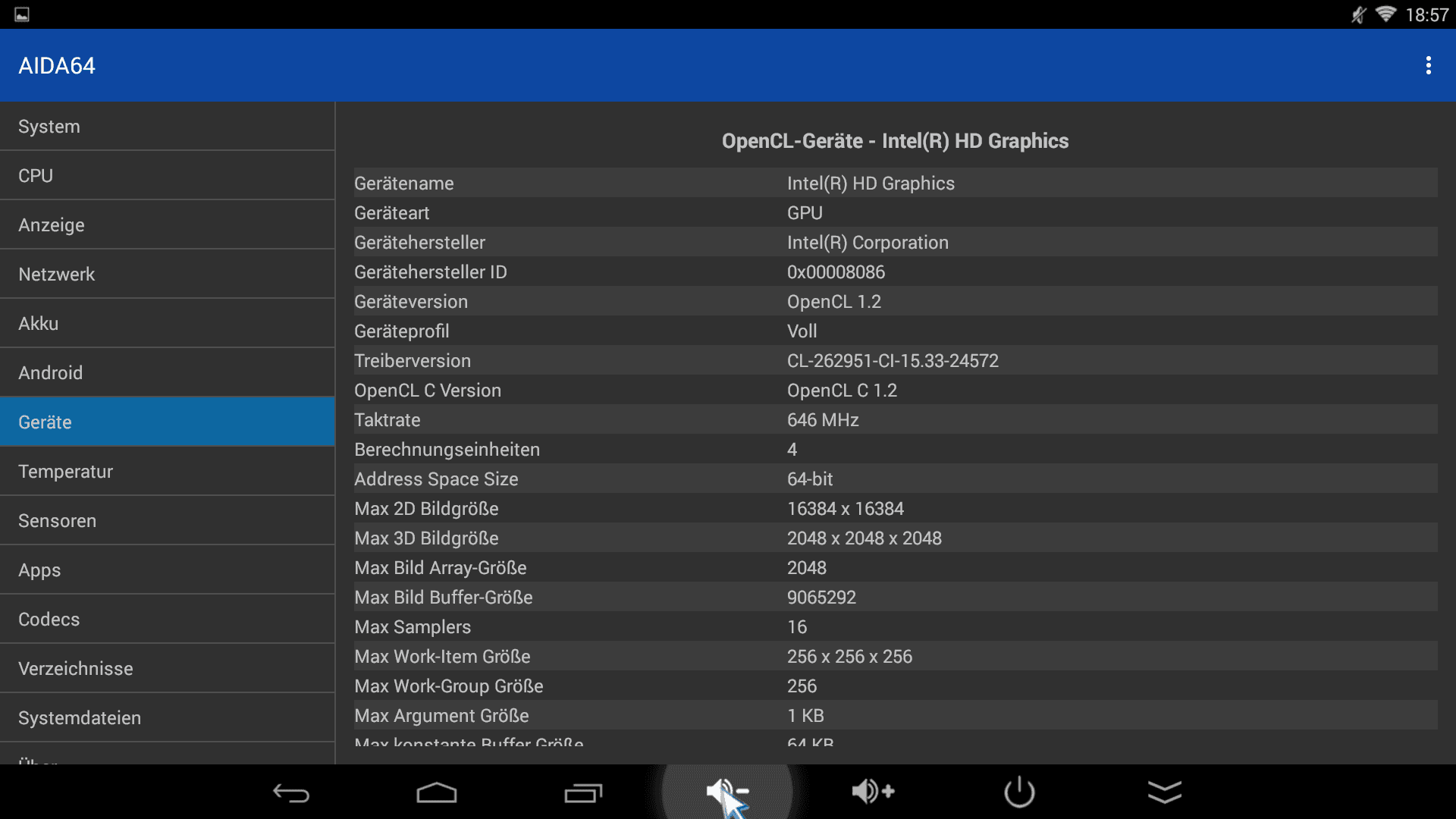The width and height of the screenshot is (1456, 819).
Task: Show the Akku information
Action: tap(167, 324)
